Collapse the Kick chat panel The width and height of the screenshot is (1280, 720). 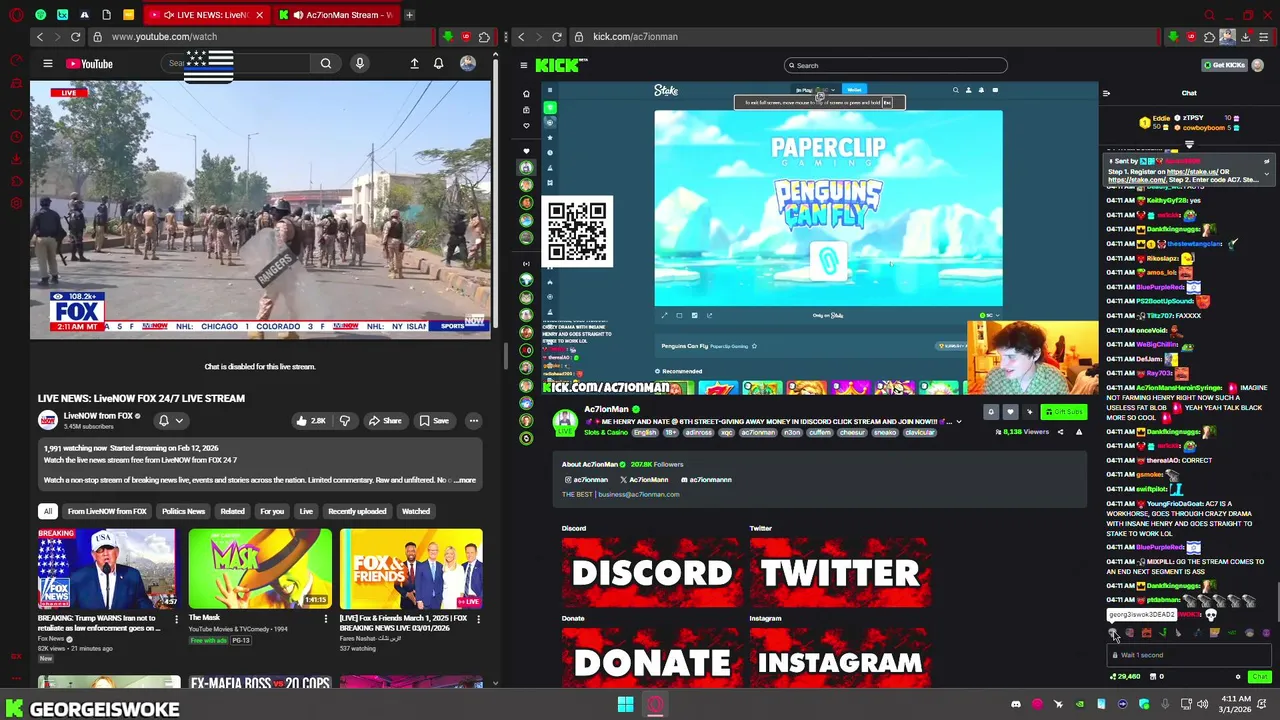1106,93
